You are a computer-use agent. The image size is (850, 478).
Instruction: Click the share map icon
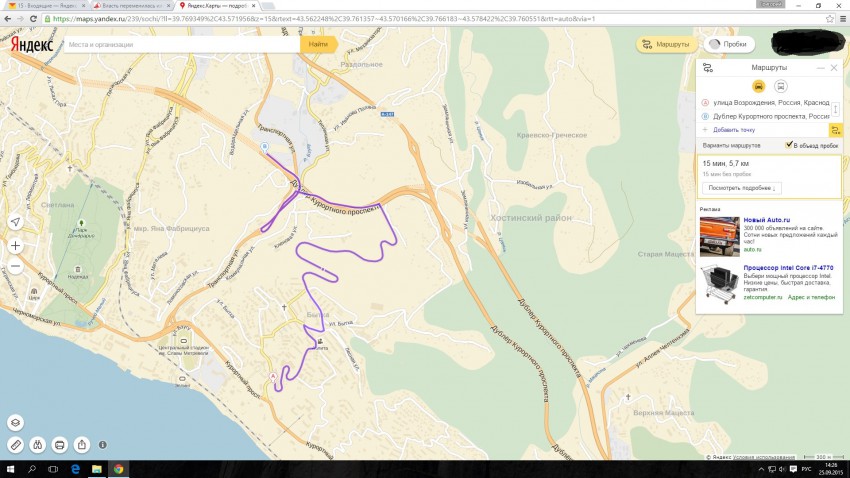81,444
